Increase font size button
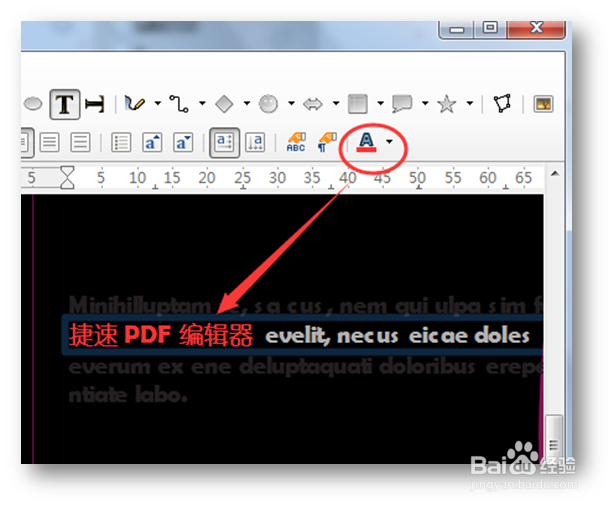Viewport: 614px width, 506px height. tap(152, 142)
